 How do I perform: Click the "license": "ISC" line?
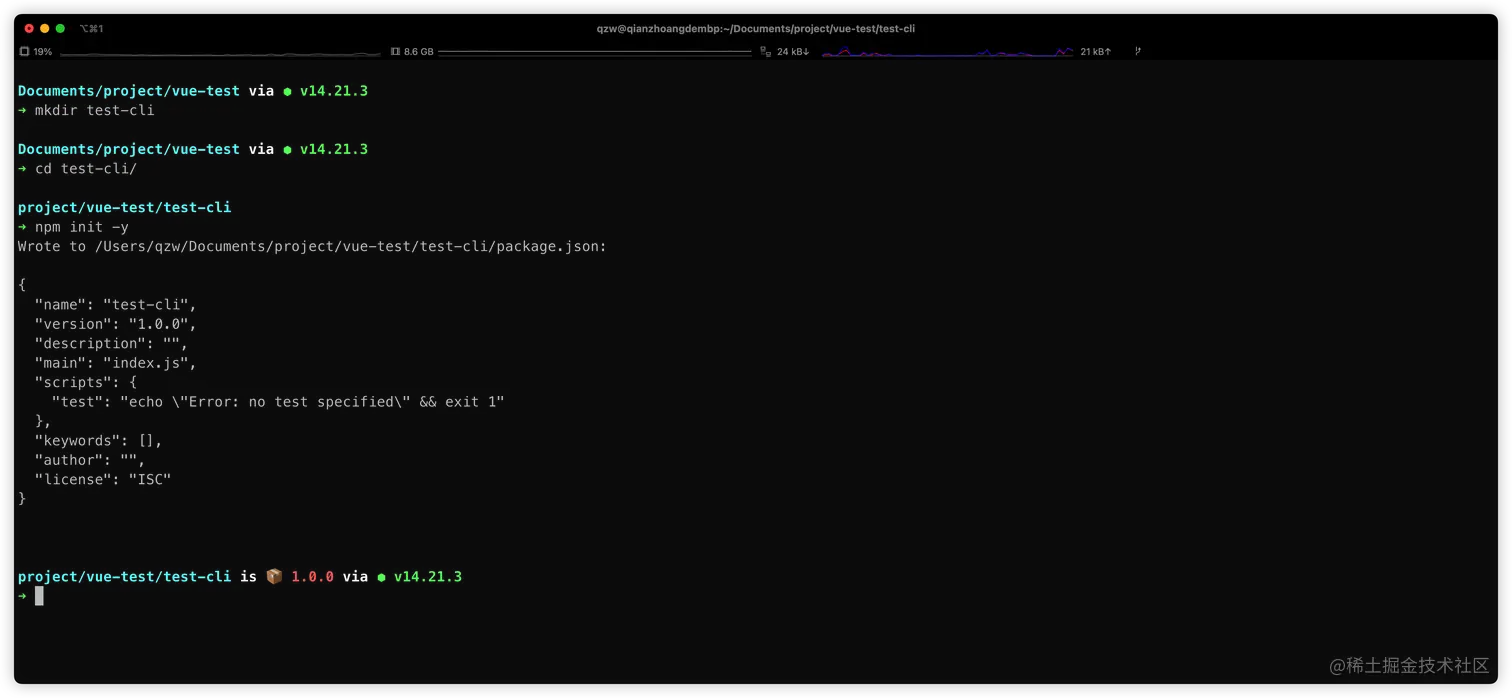click(103, 480)
